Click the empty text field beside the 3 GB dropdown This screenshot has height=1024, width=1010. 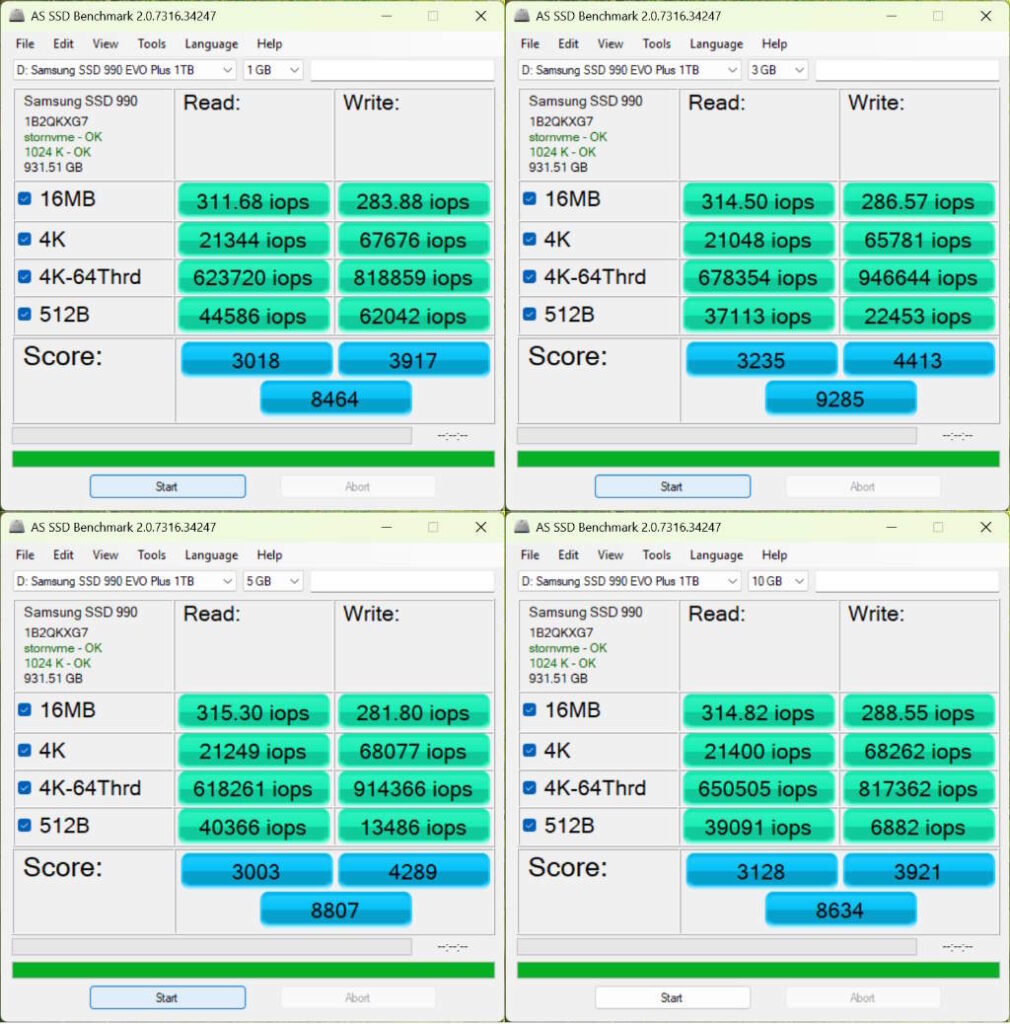pos(907,69)
